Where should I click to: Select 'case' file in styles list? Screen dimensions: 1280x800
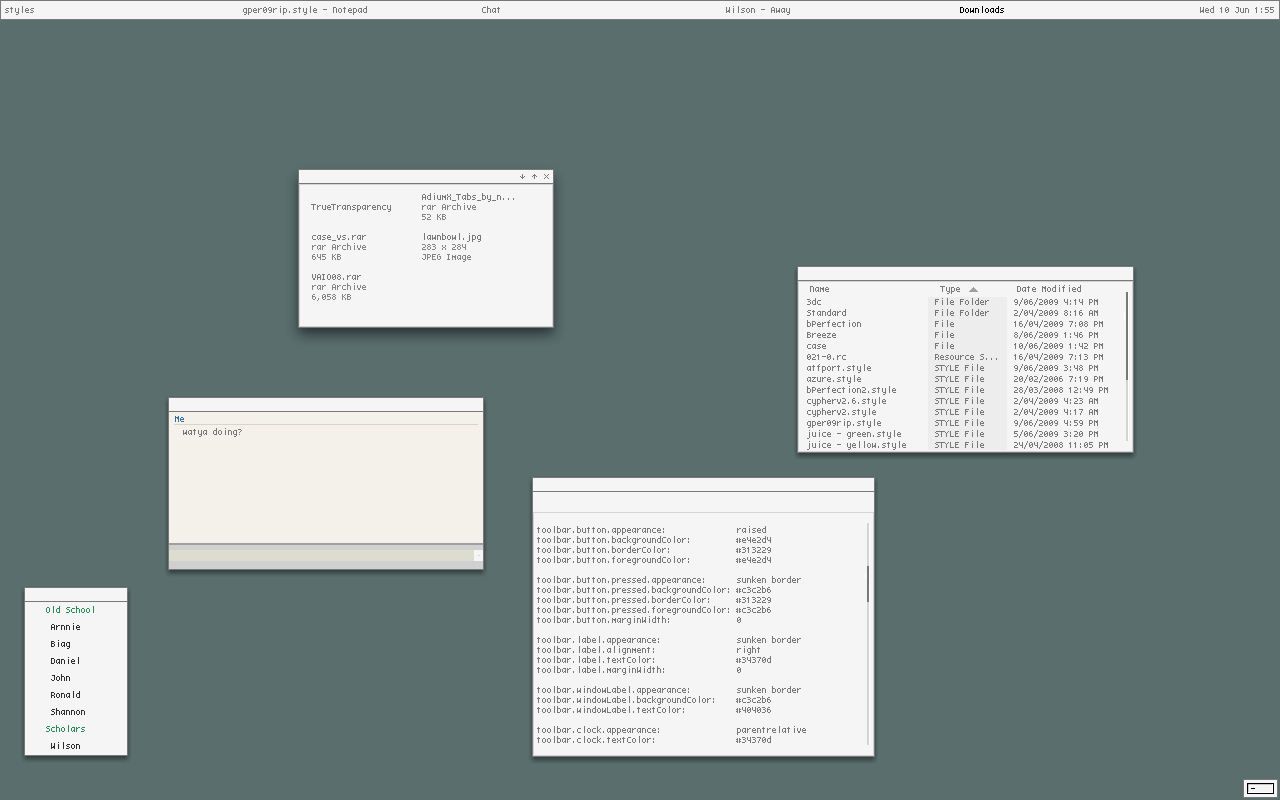[816, 346]
